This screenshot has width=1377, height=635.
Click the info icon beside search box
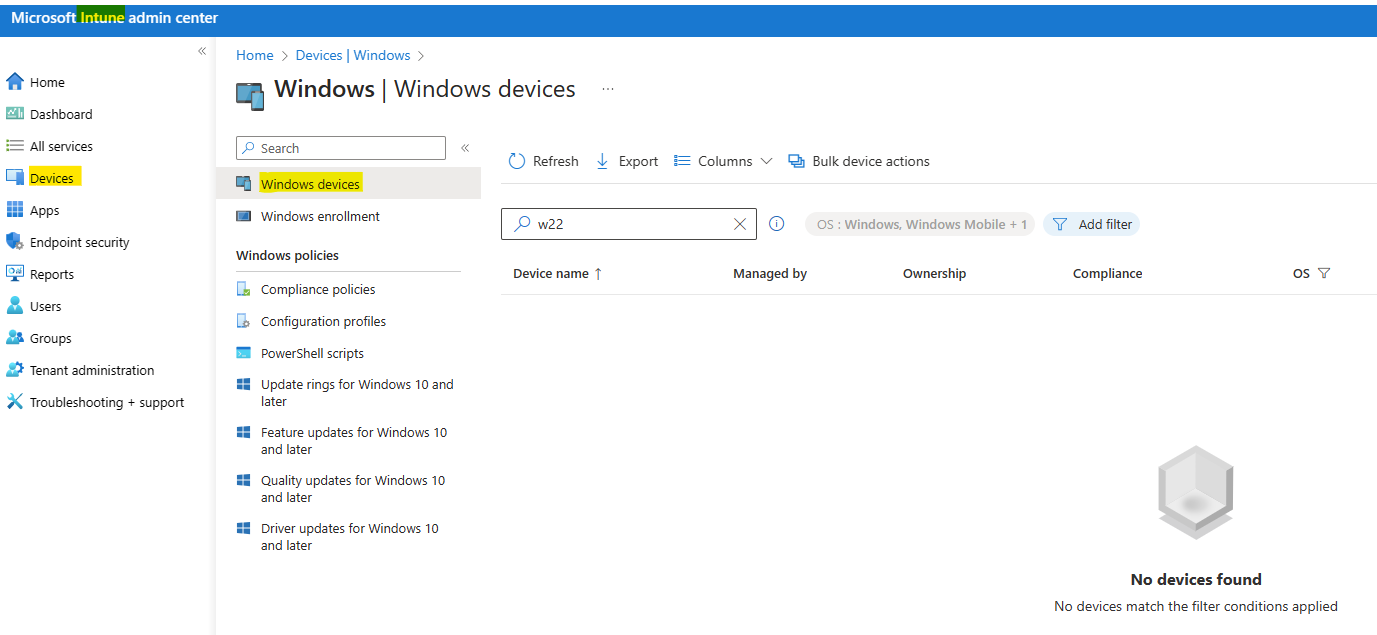coord(776,224)
